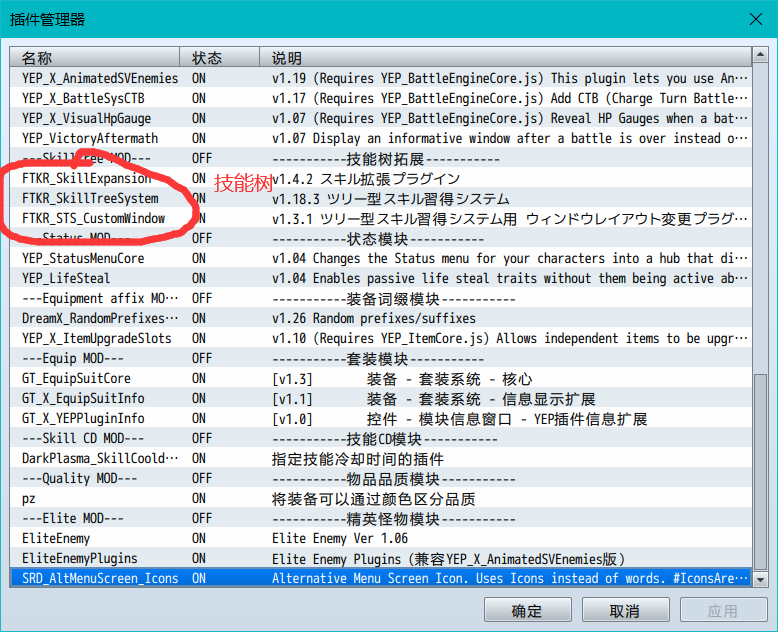Select the FTKR_SkillTreeSystem plugin row
The image size is (778, 632).
(381, 198)
